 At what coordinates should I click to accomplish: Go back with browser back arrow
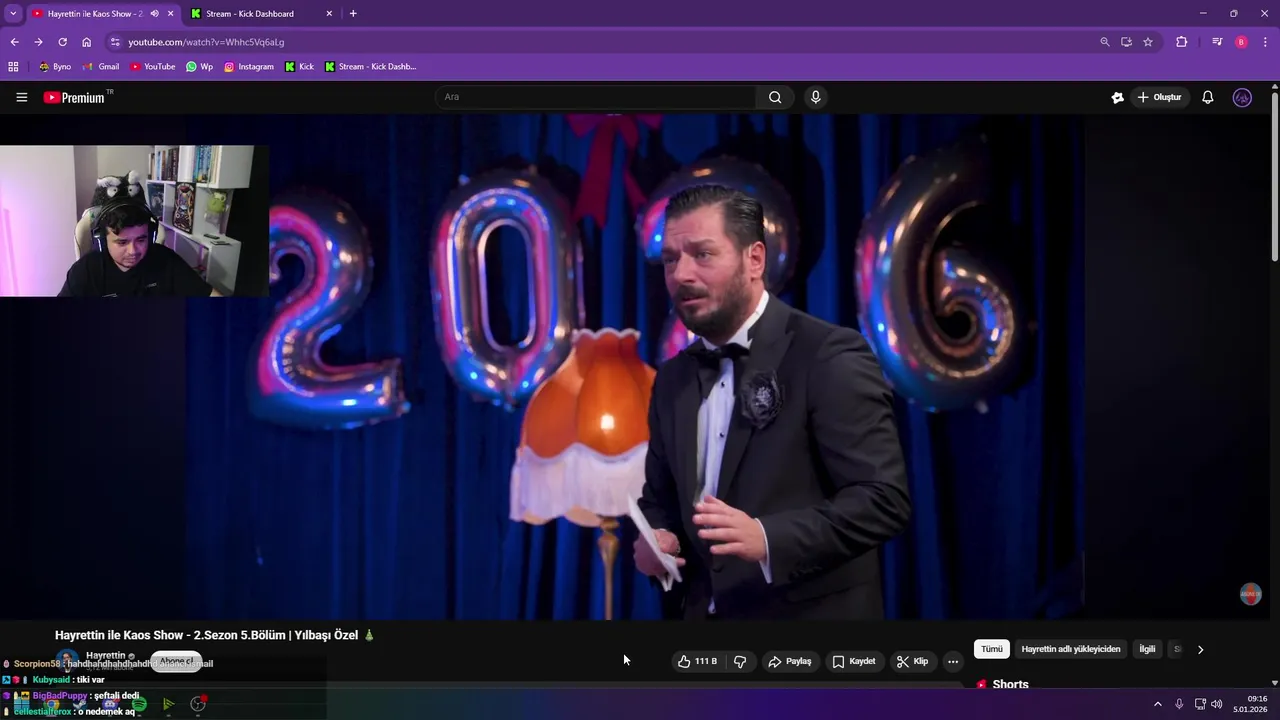(14, 42)
